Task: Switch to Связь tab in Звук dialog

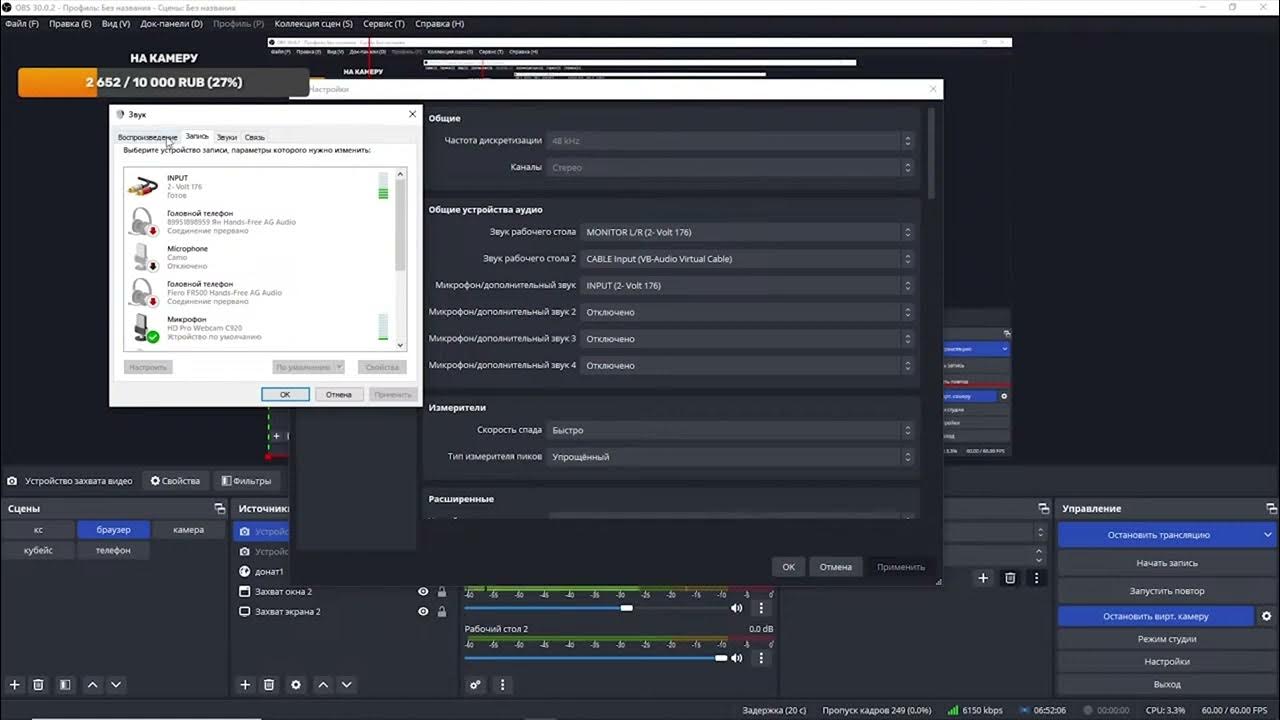Action: pyautogui.click(x=255, y=137)
